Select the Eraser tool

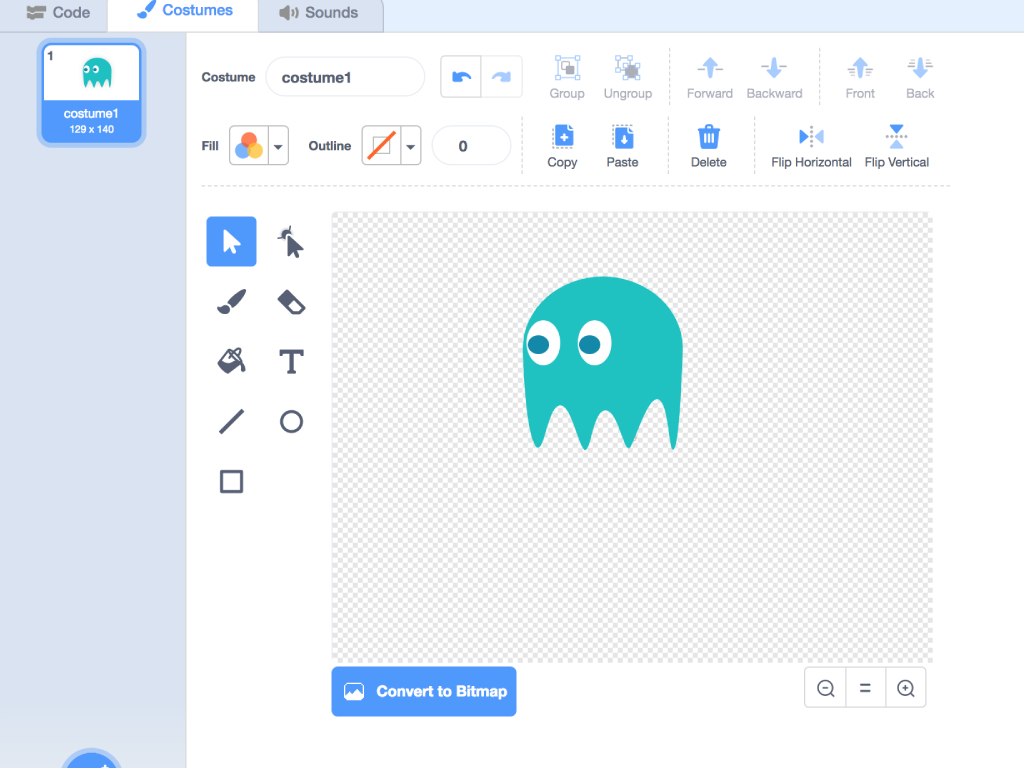291,302
